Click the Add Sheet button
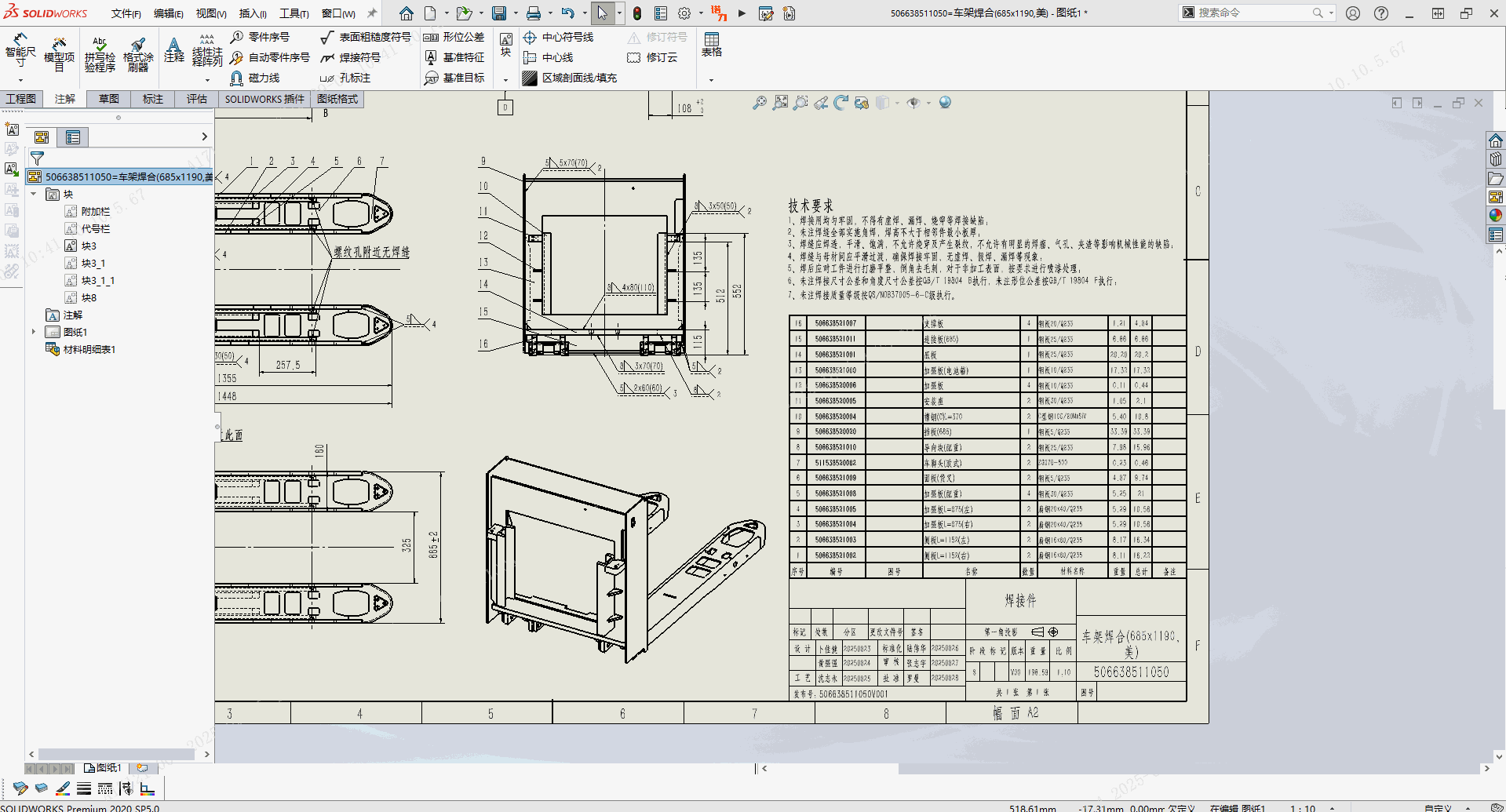The height and width of the screenshot is (812, 1506). click(142, 768)
